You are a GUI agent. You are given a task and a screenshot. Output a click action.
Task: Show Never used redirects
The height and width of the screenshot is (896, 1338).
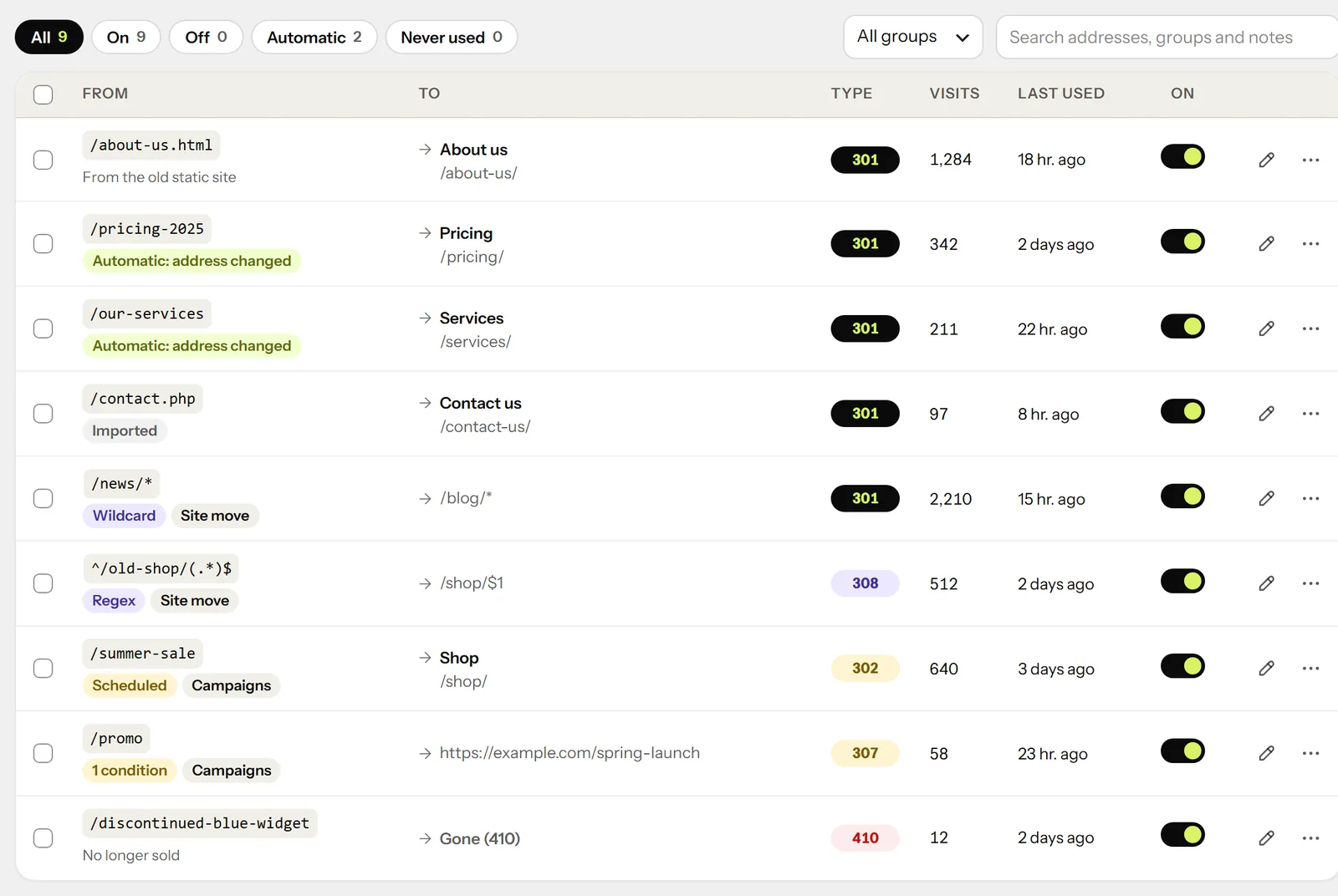click(452, 37)
